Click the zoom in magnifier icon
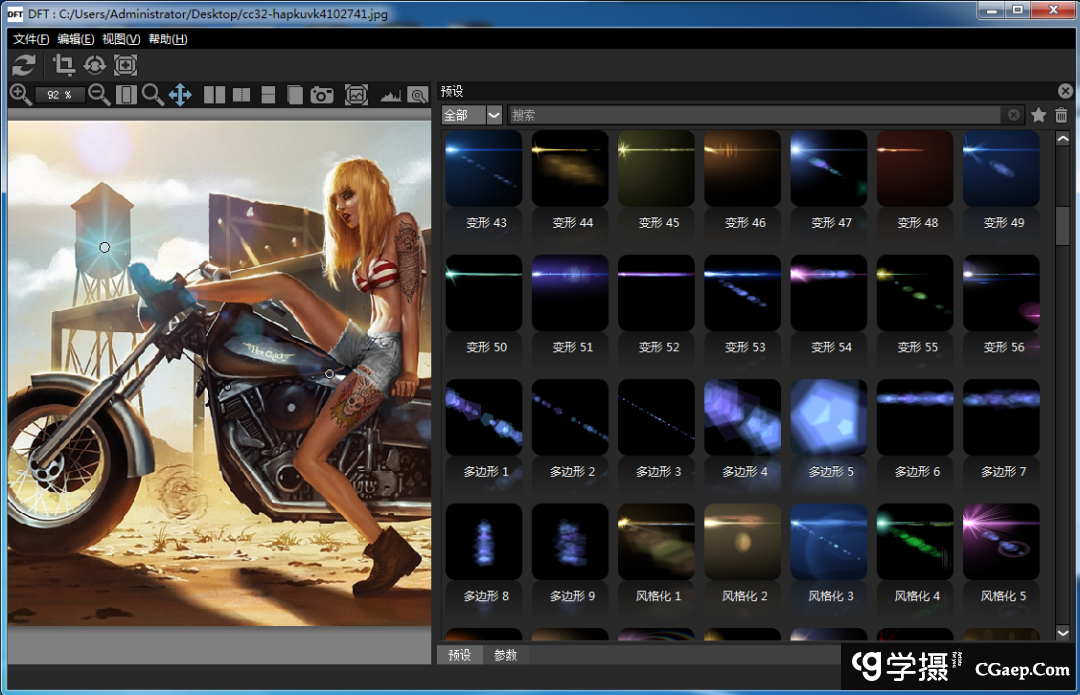 (20, 95)
